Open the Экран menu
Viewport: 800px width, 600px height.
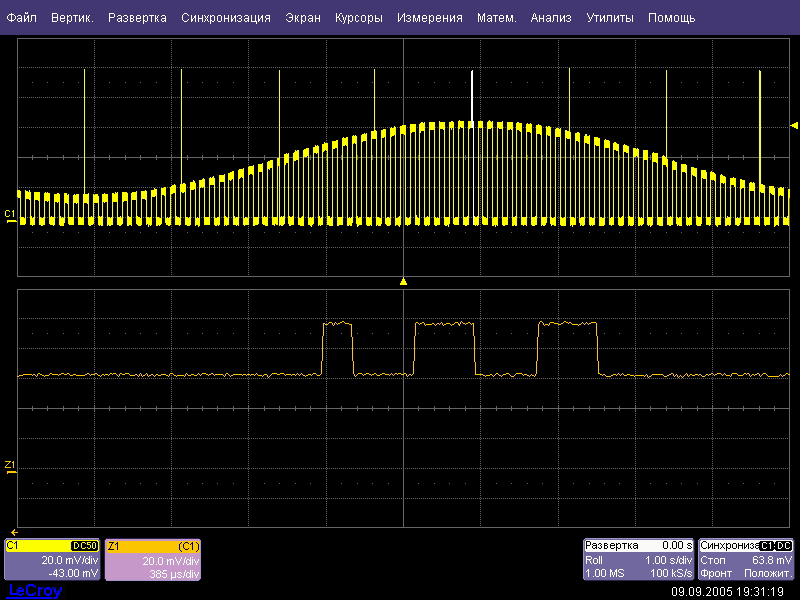[303, 18]
